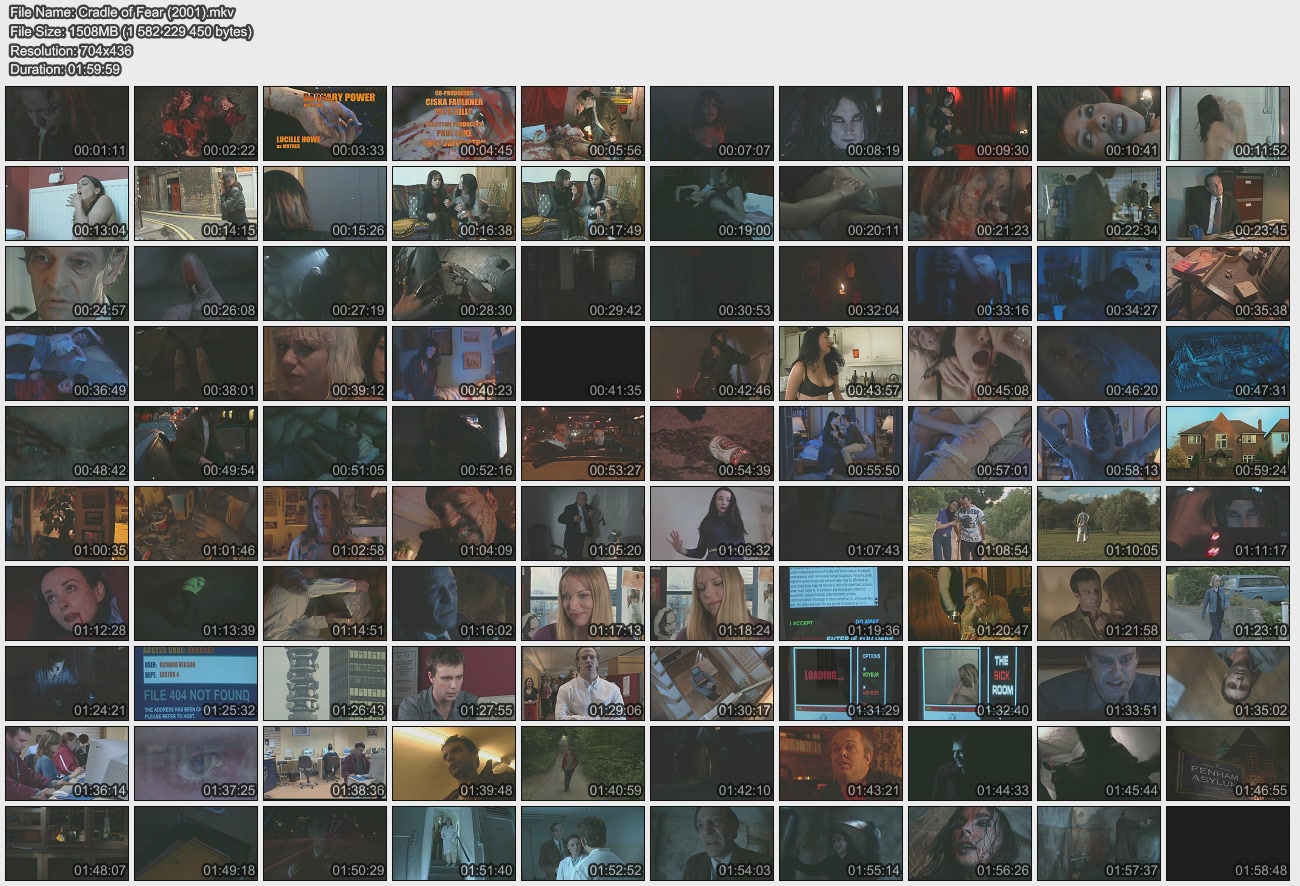Click the brick house thumbnail at 00:59:24
This screenshot has width=1300, height=886.
coord(1228,443)
